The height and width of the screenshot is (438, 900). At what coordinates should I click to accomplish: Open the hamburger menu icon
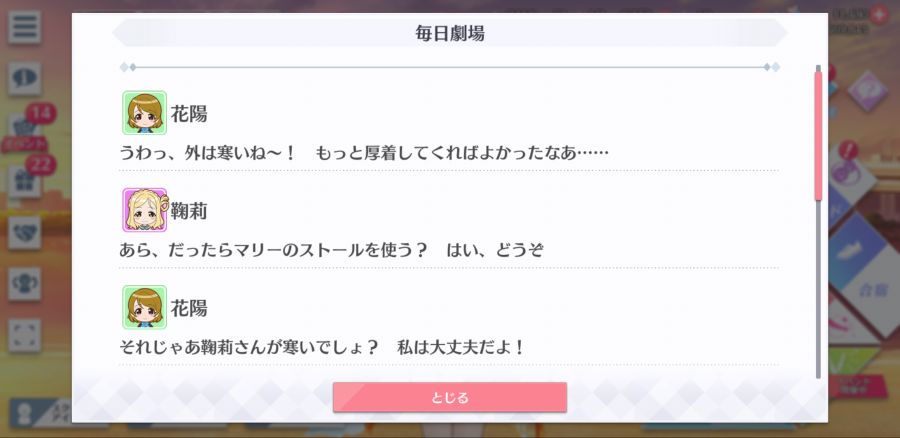[x=24, y=27]
